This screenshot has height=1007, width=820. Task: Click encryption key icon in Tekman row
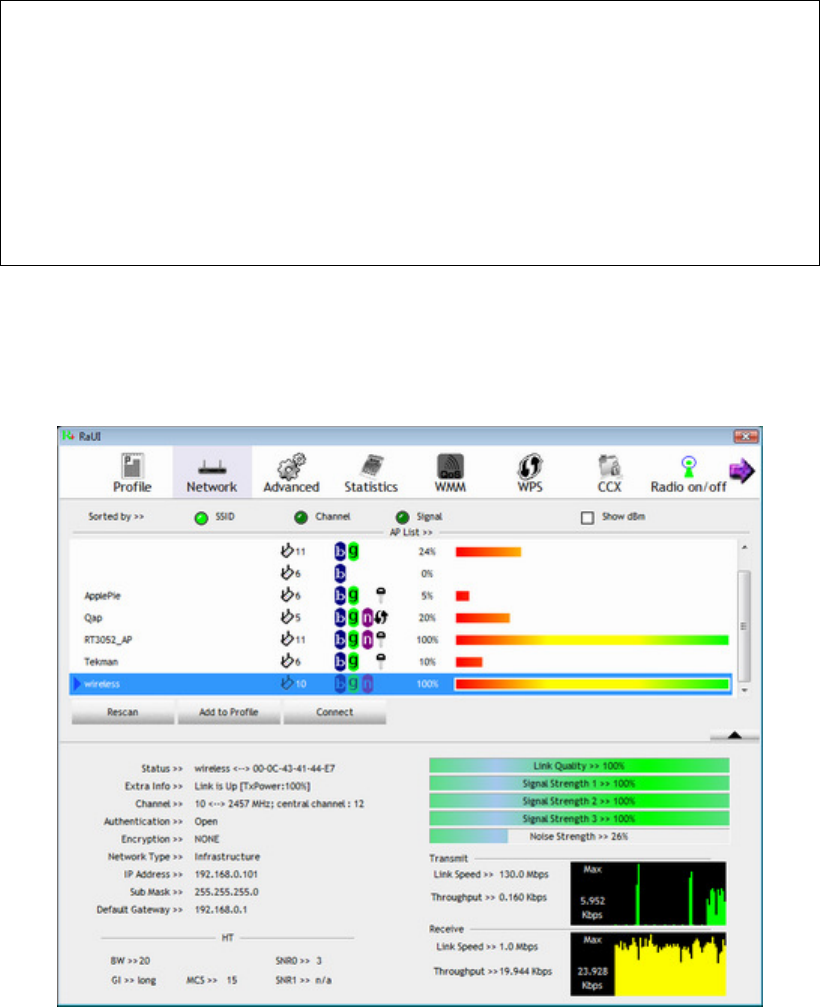(381, 661)
